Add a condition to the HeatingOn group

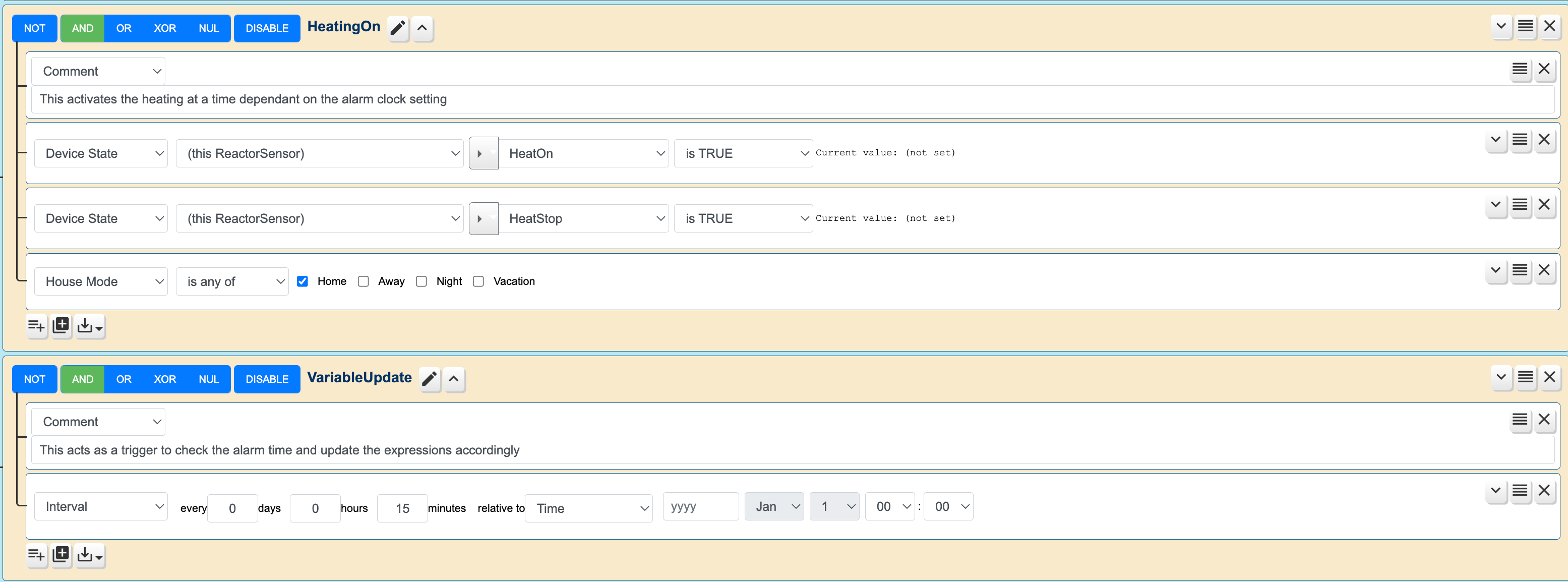36,326
